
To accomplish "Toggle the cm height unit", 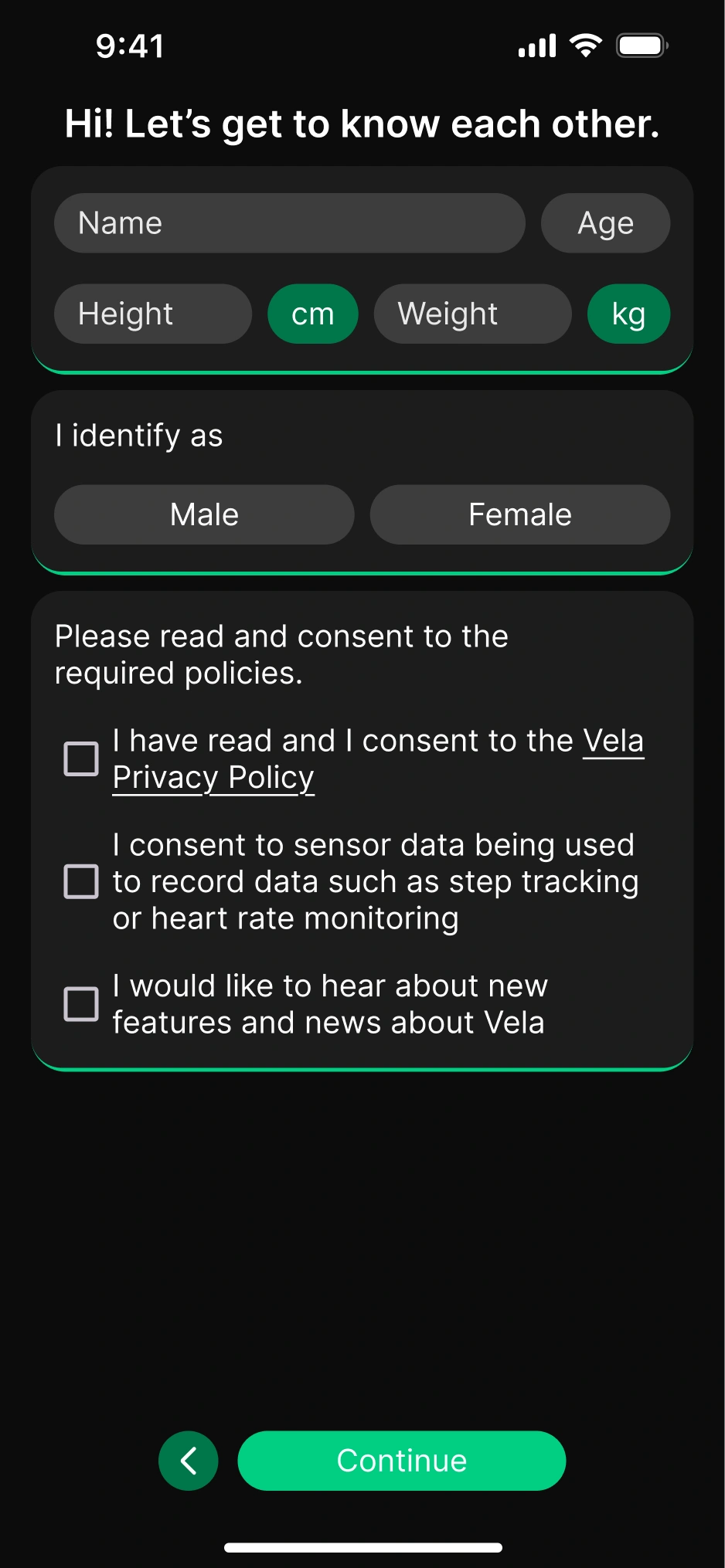I will tap(313, 314).
